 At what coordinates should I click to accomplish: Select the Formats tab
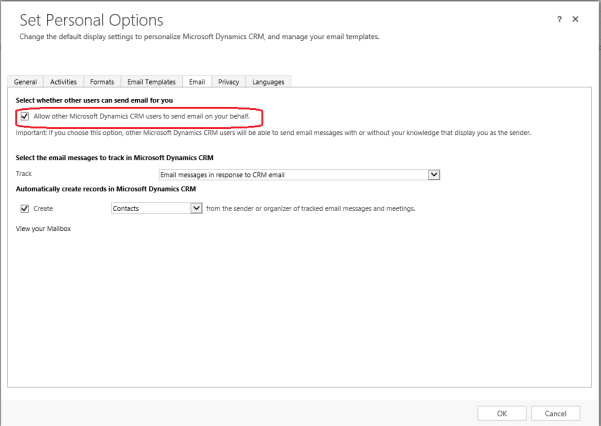tap(102, 82)
